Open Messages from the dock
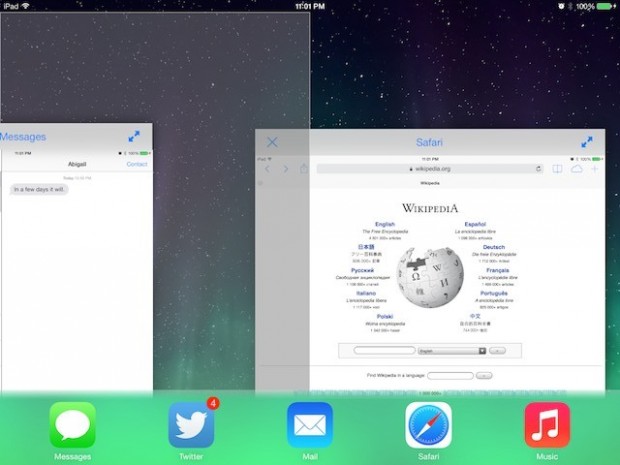 72,425
